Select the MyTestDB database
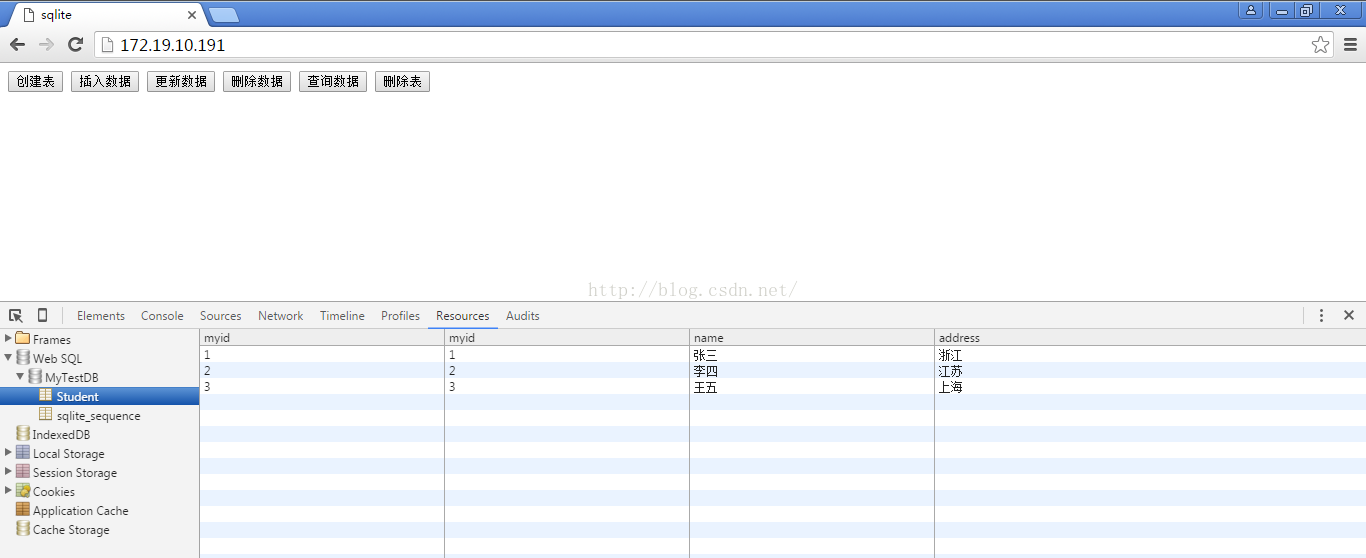This screenshot has height=558, width=1366. (x=72, y=378)
